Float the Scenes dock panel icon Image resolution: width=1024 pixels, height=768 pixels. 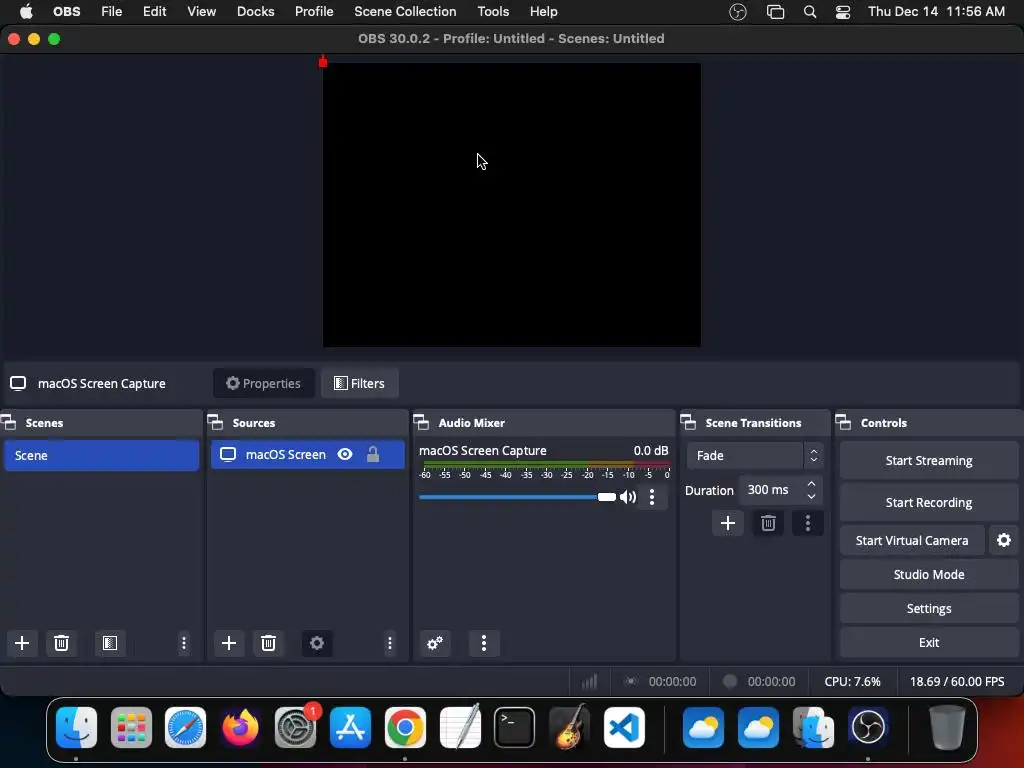coord(9,423)
